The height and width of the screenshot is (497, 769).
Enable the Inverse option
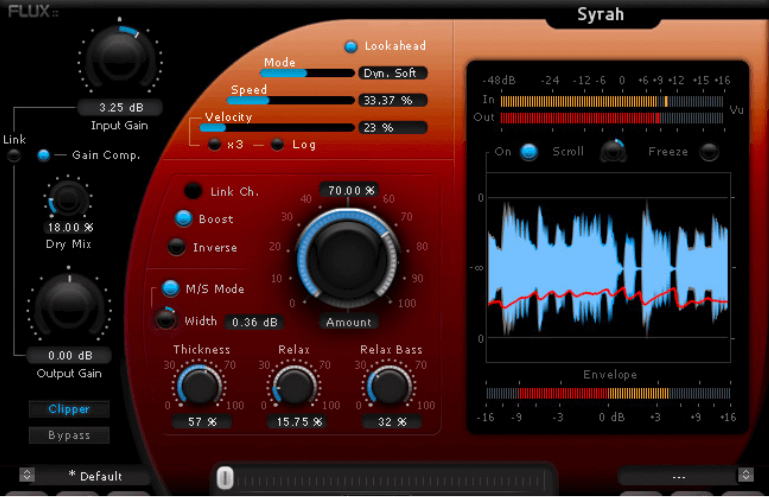click(176, 247)
